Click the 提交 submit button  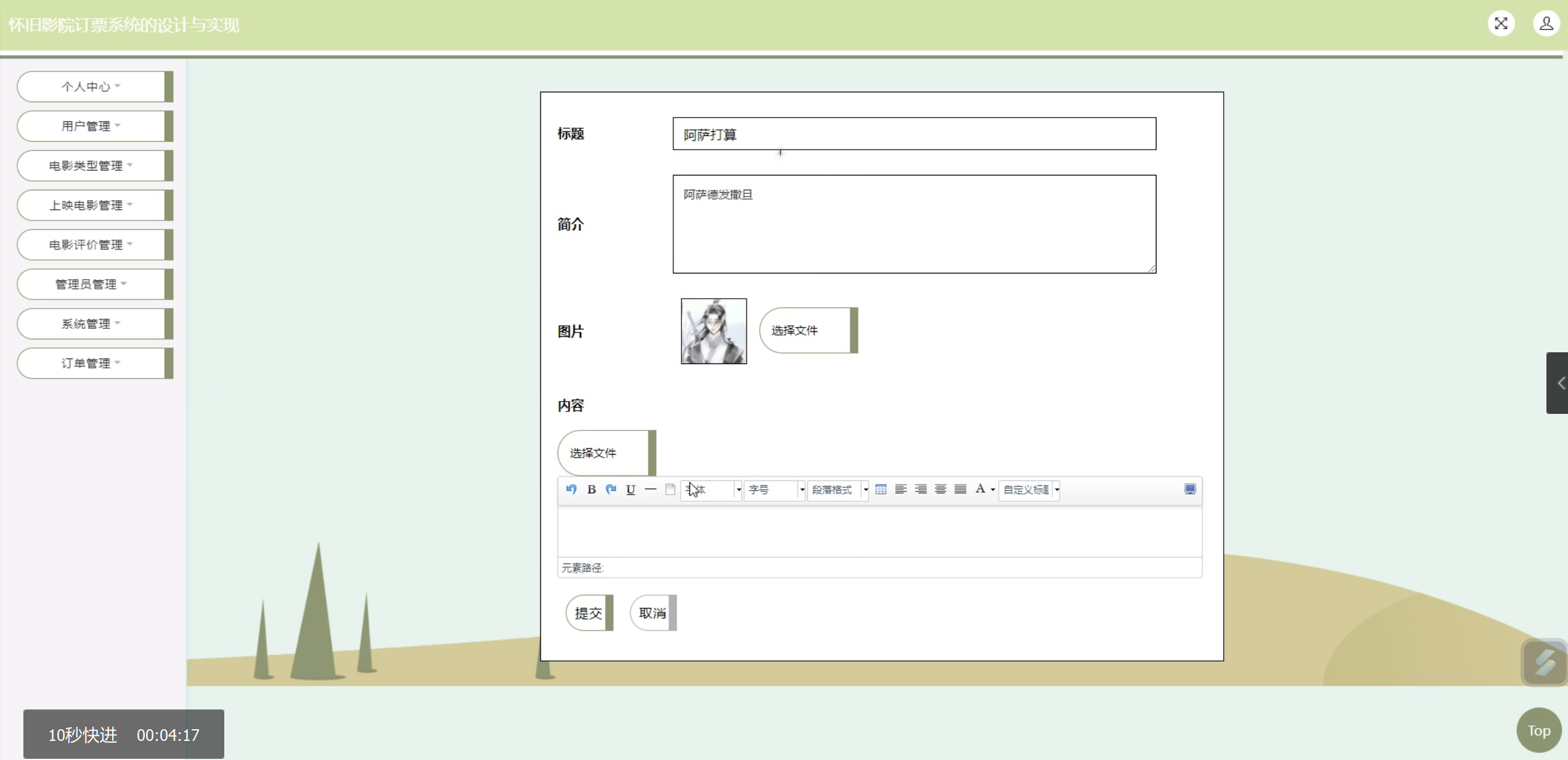click(588, 613)
